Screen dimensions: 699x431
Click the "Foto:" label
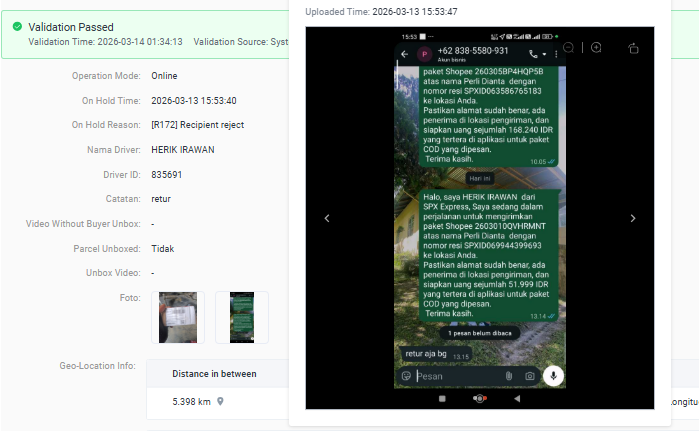[x=130, y=298]
